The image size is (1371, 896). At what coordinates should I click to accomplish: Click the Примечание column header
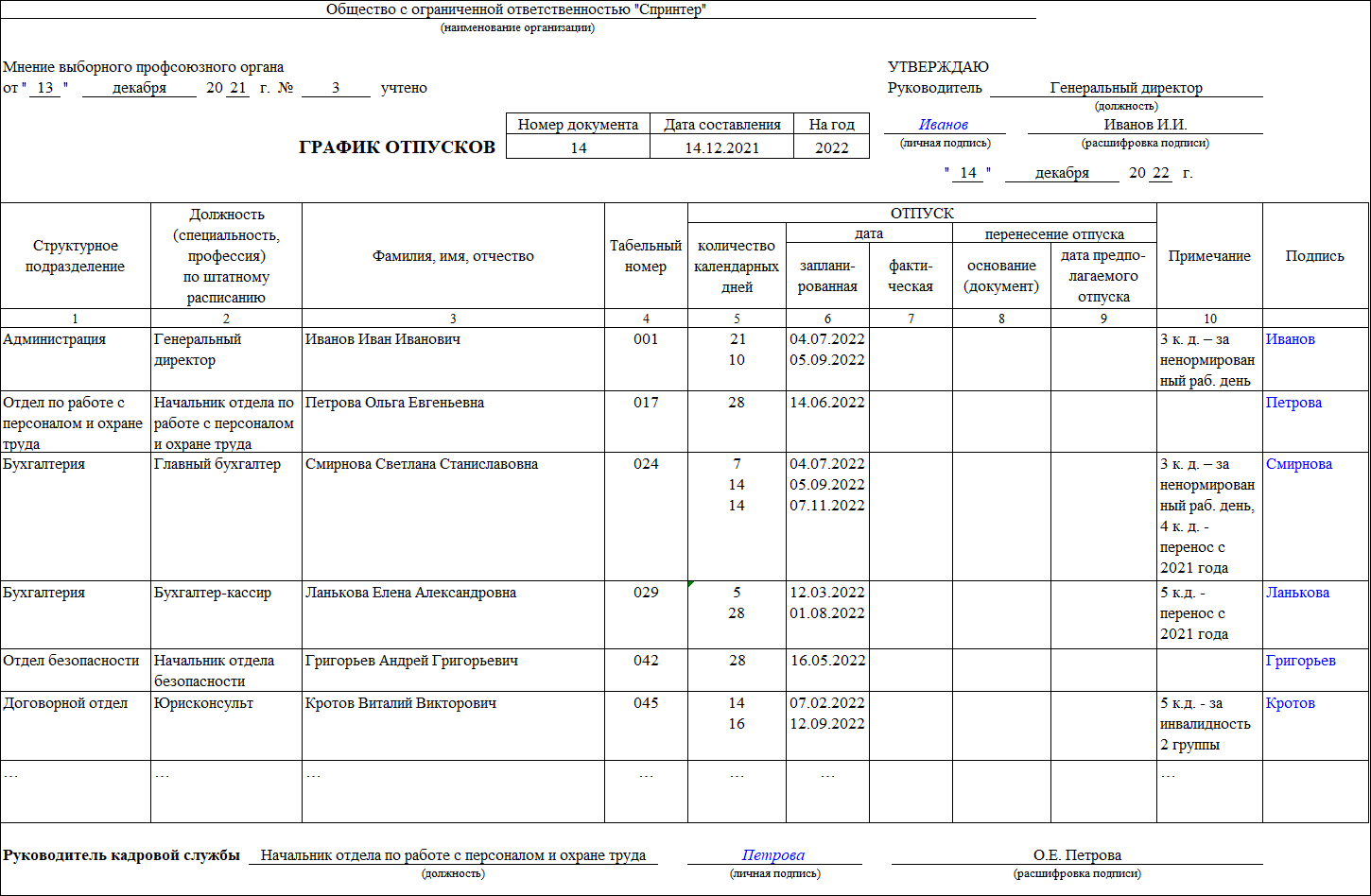(x=1209, y=256)
